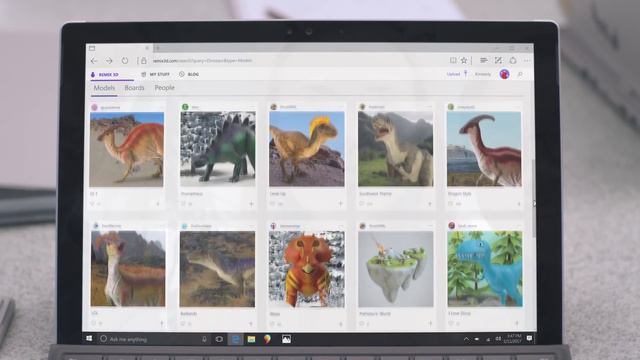640x360 pixels.
Task: Open the red-striped parasaurolophus by water thumbnail
Action: (x=484, y=149)
